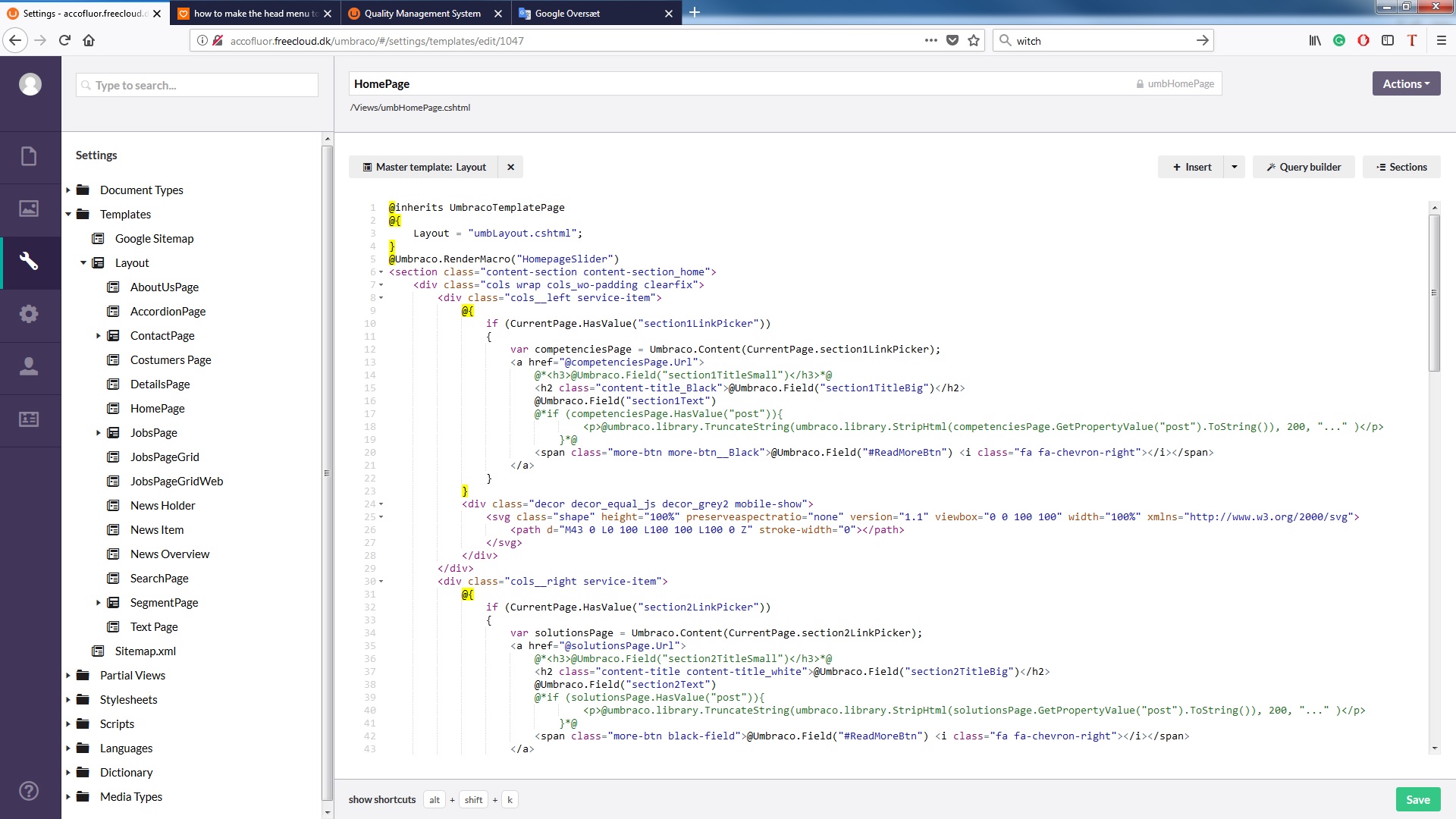Screen dimensions: 1456x819
Task: Open the red T extension icon
Action: 1412,40
